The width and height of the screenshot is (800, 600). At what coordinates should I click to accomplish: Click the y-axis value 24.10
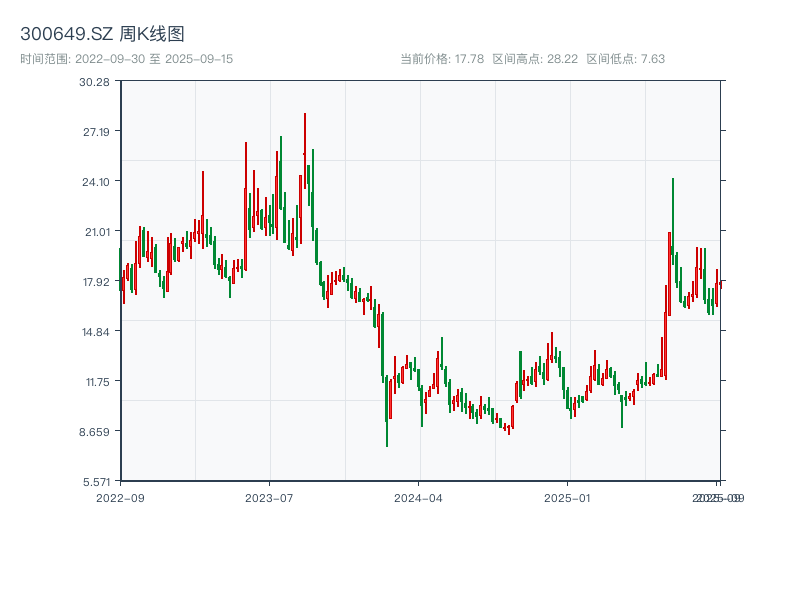coord(96,182)
